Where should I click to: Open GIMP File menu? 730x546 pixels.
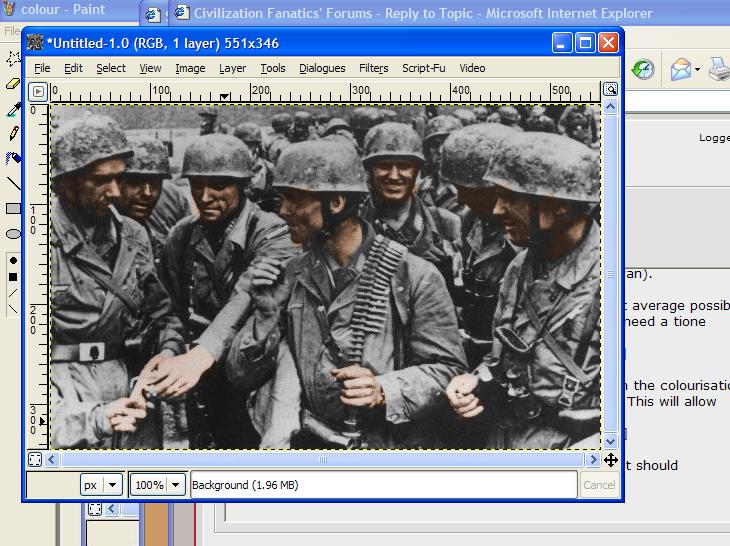(x=42, y=68)
